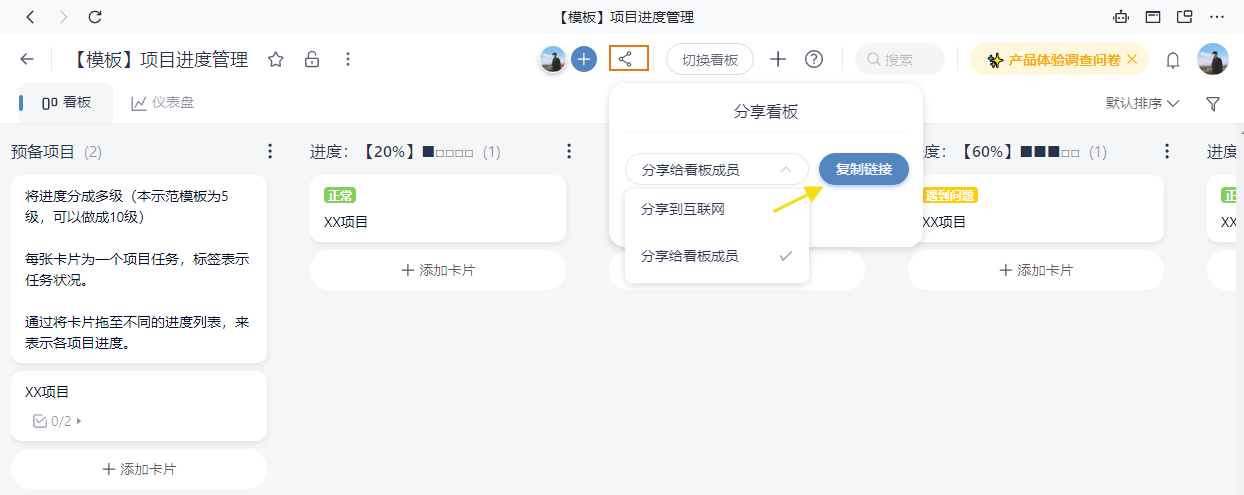This screenshot has height=495, width=1244.
Task: Click the 复制链接 button
Action: click(x=863, y=169)
